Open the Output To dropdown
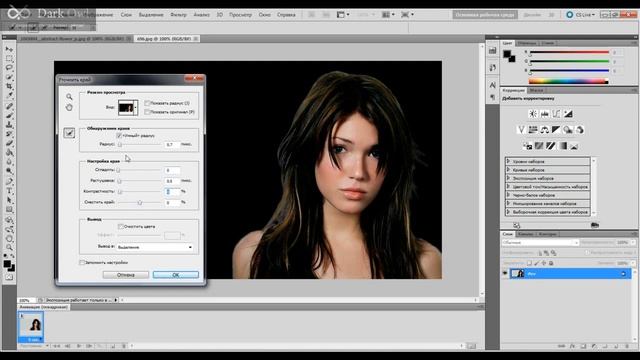 (155, 247)
